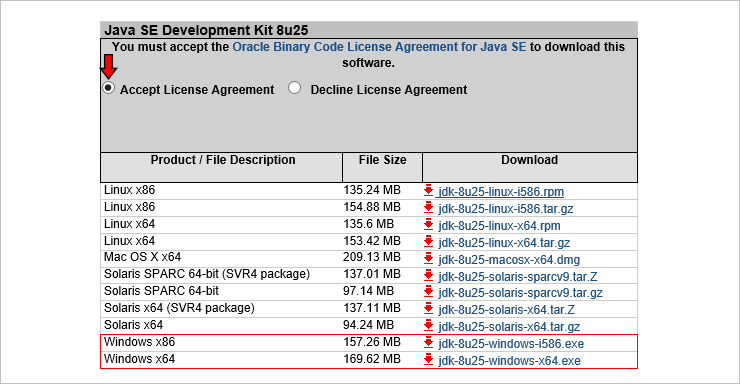The width and height of the screenshot is (740, 384).
Task: Click the 169.62 MB file size
Action: point(372,359)
